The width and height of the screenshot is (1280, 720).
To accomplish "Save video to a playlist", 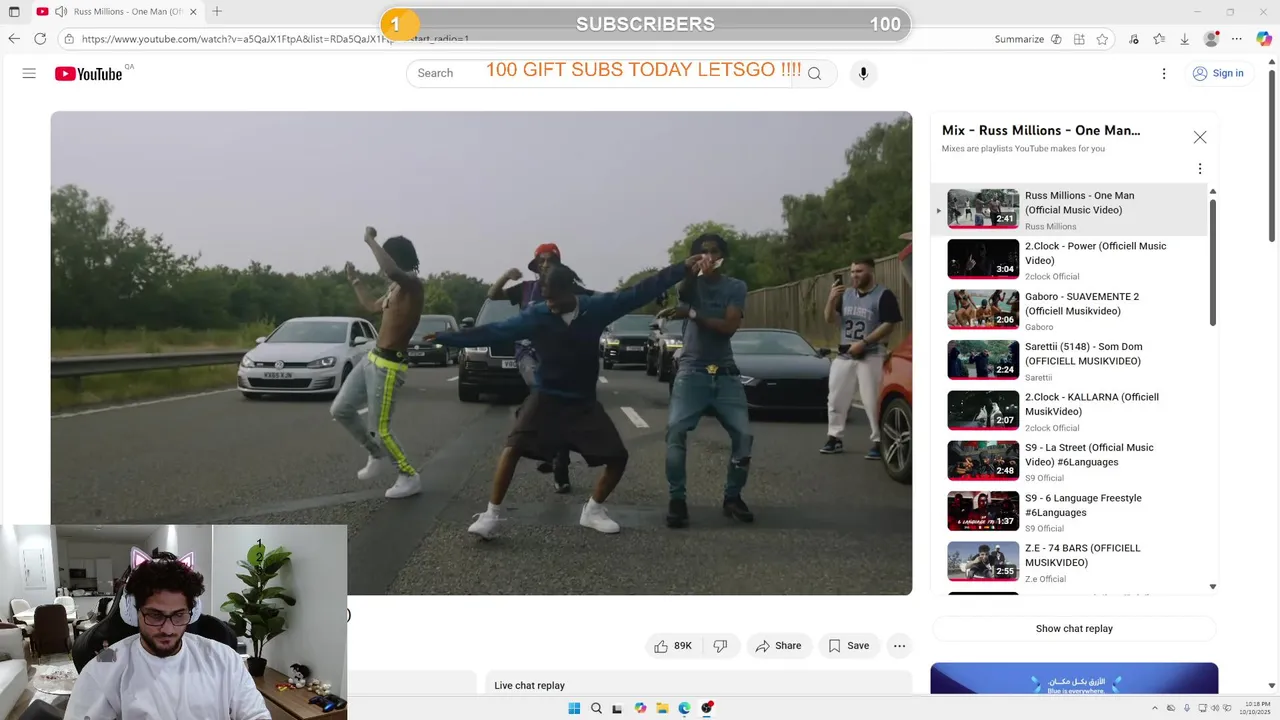I will (849, 646).
